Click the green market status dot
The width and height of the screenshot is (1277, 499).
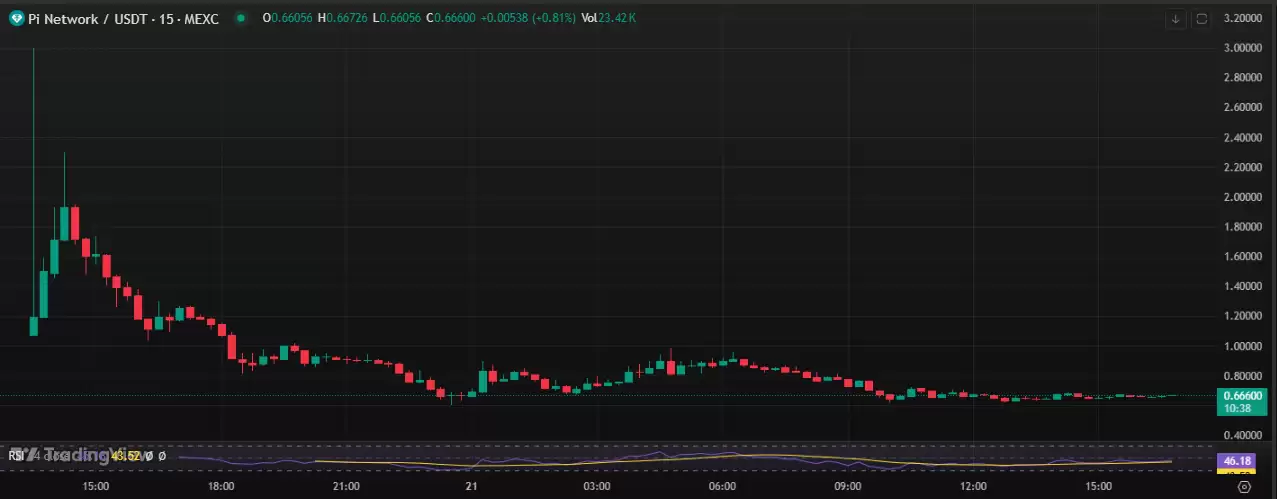pos(240,18)
